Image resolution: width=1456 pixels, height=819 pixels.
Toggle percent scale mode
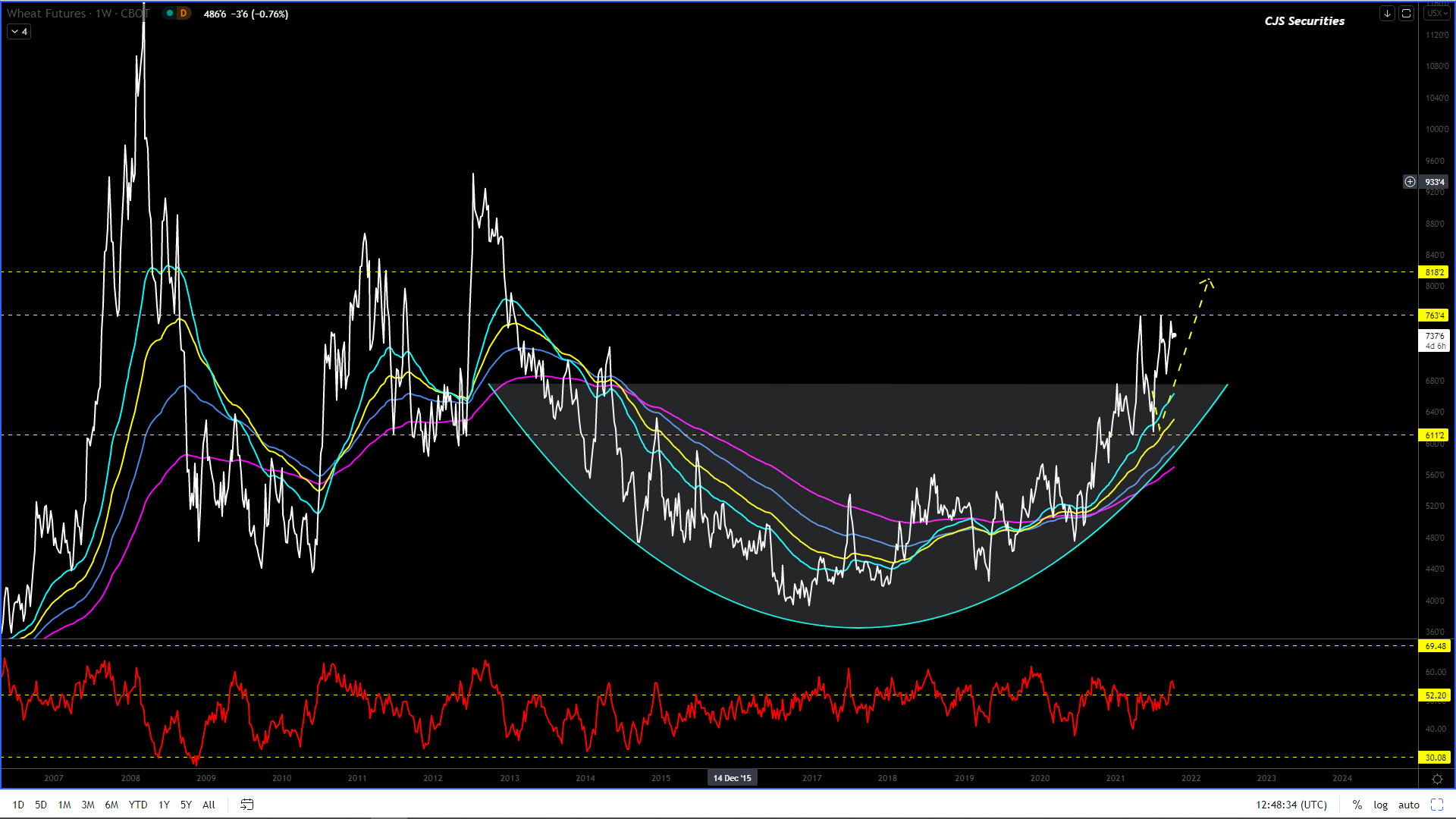[x=1357, y=805]
